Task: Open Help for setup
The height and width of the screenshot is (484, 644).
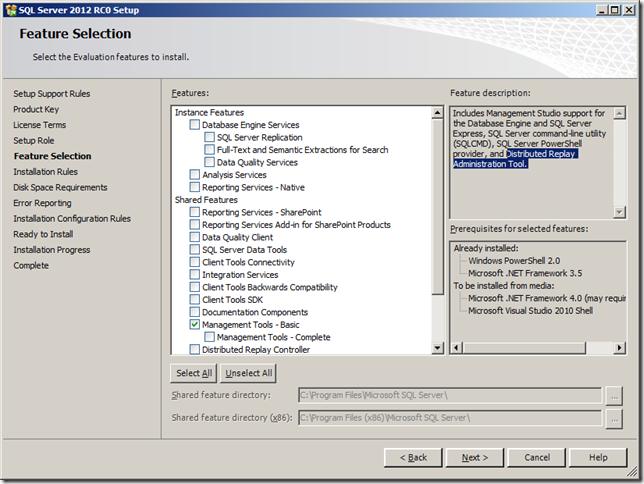Action: (598, 457)
